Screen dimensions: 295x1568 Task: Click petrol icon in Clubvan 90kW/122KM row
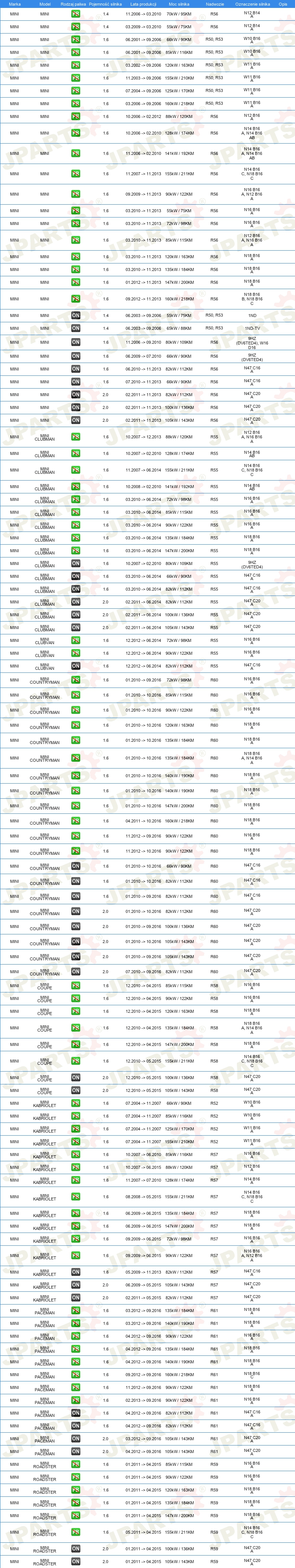tap(75, 653)
